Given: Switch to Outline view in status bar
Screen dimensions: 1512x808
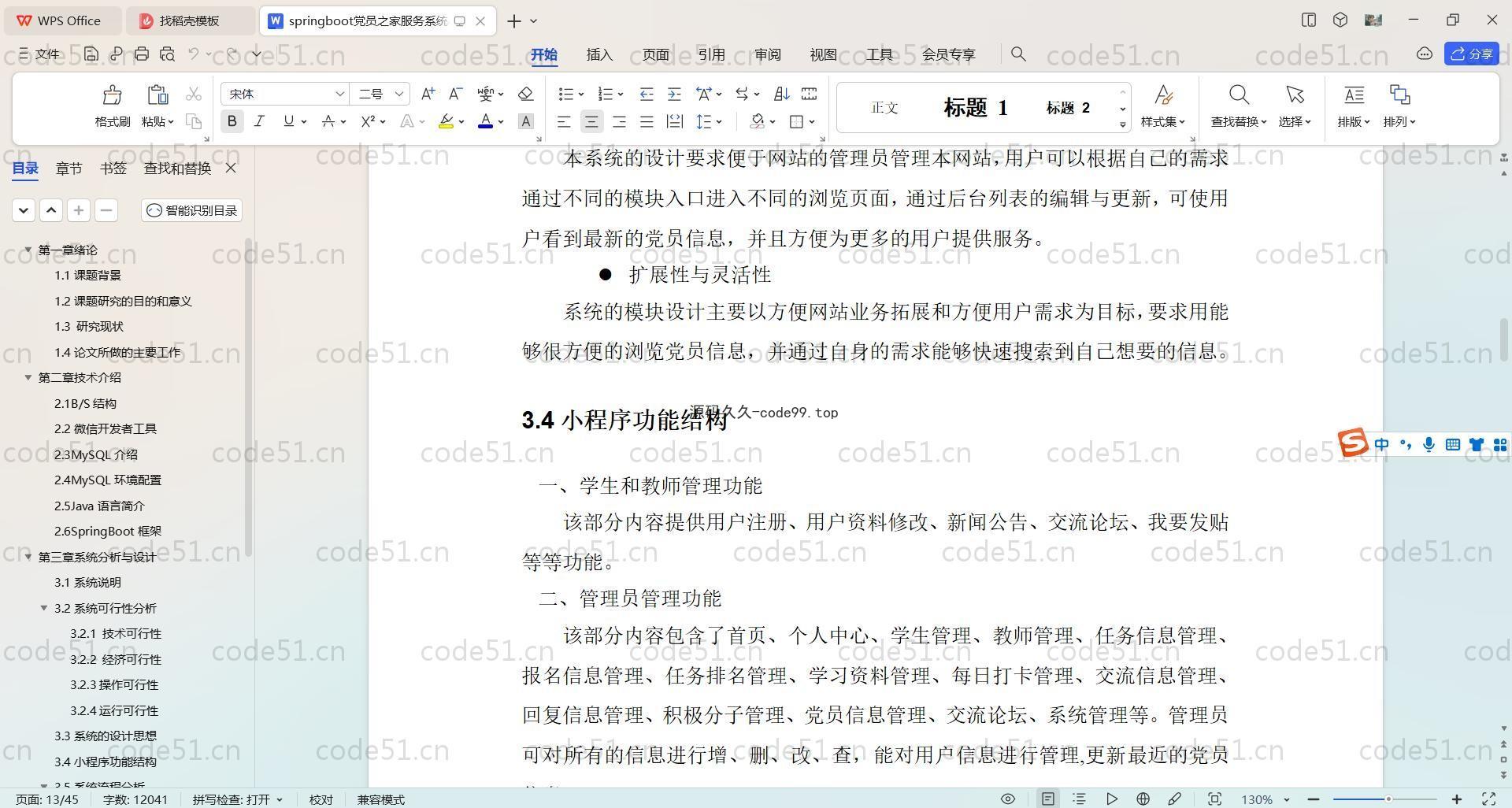Looking at the screenshot, I should point(1079,799).
